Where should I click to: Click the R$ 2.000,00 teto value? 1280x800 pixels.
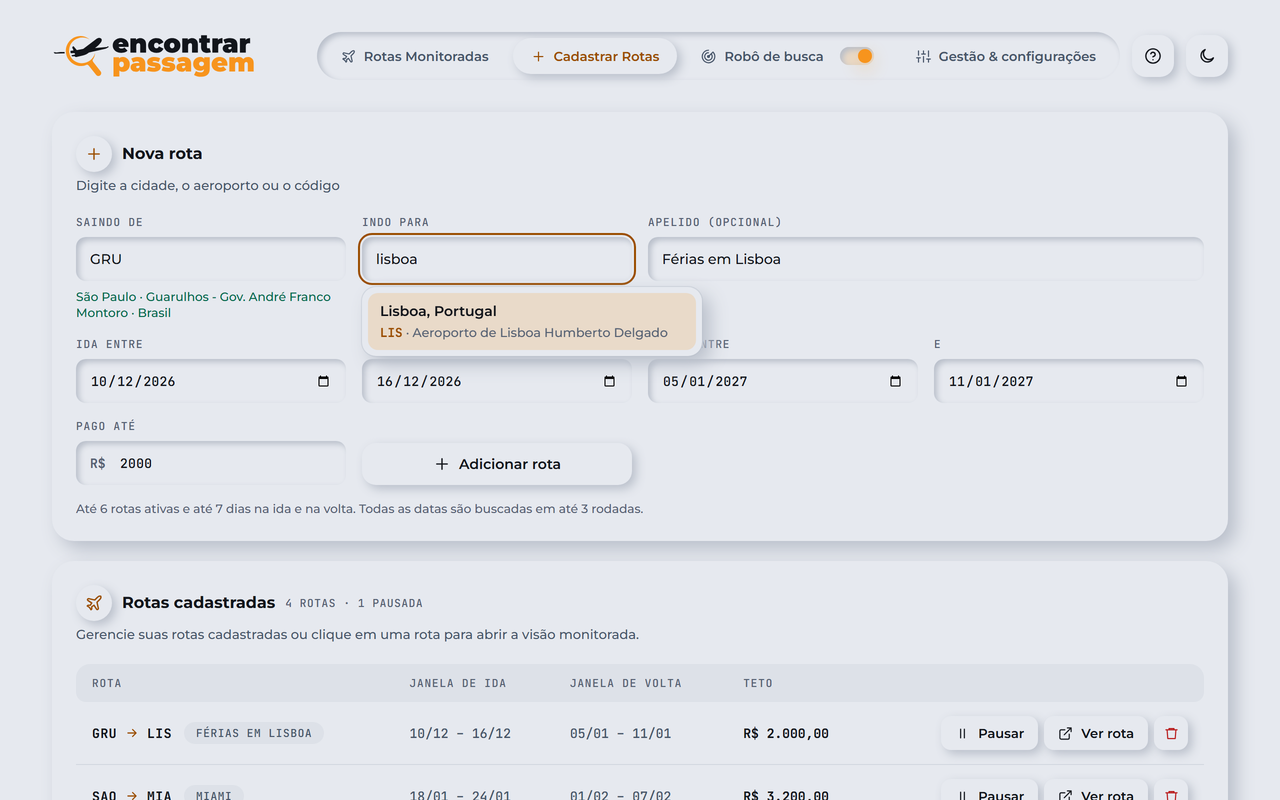[x=786, y=733]
